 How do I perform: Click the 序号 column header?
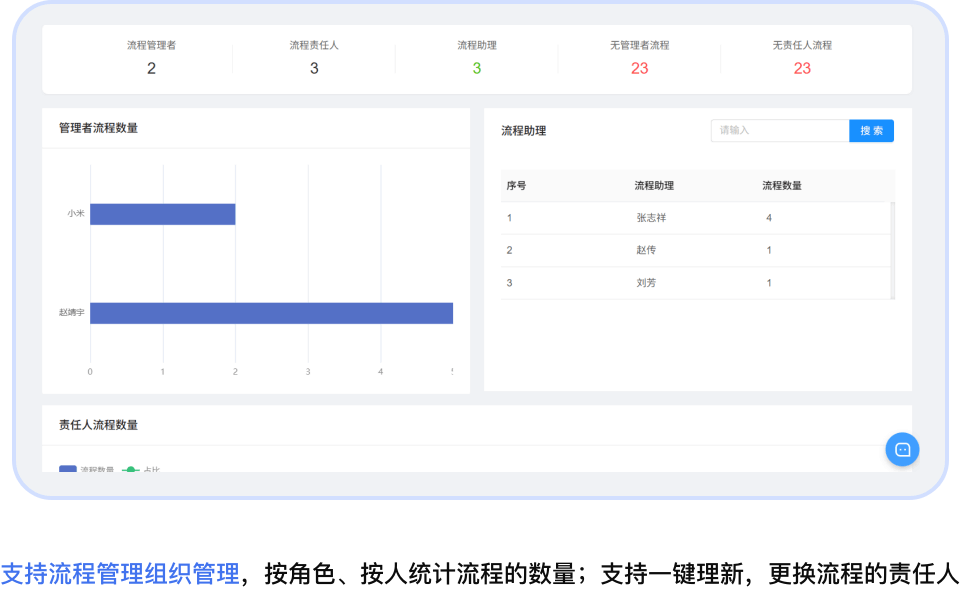(x=516, y=186)
